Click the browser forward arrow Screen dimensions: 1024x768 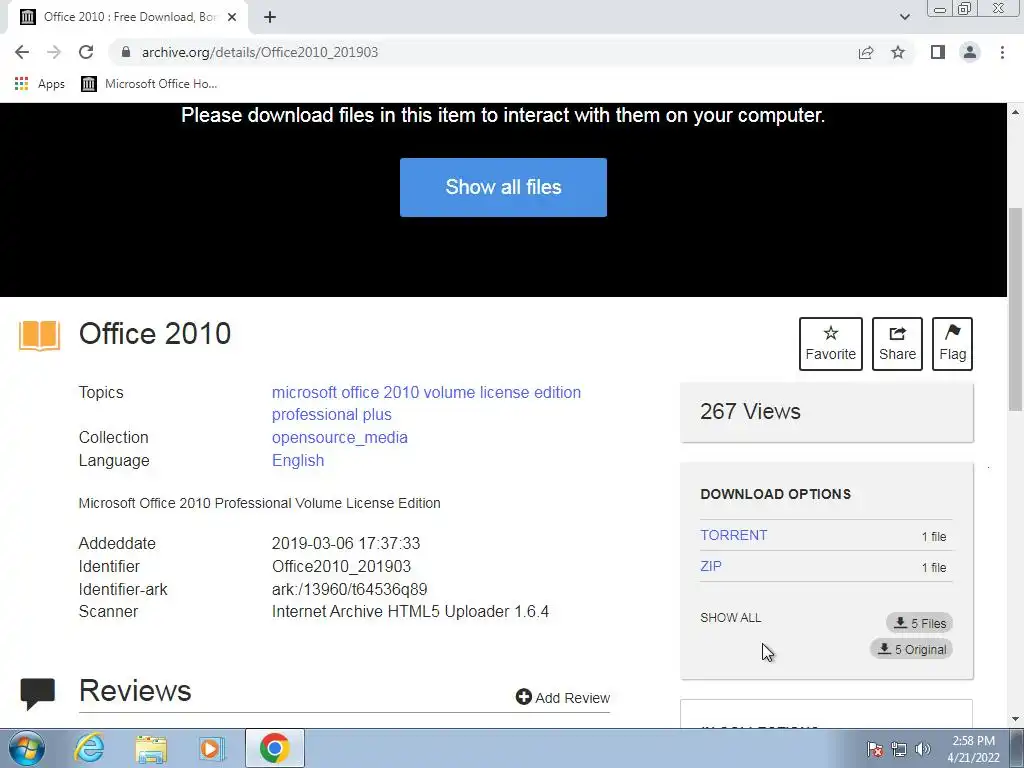point(54,52)
